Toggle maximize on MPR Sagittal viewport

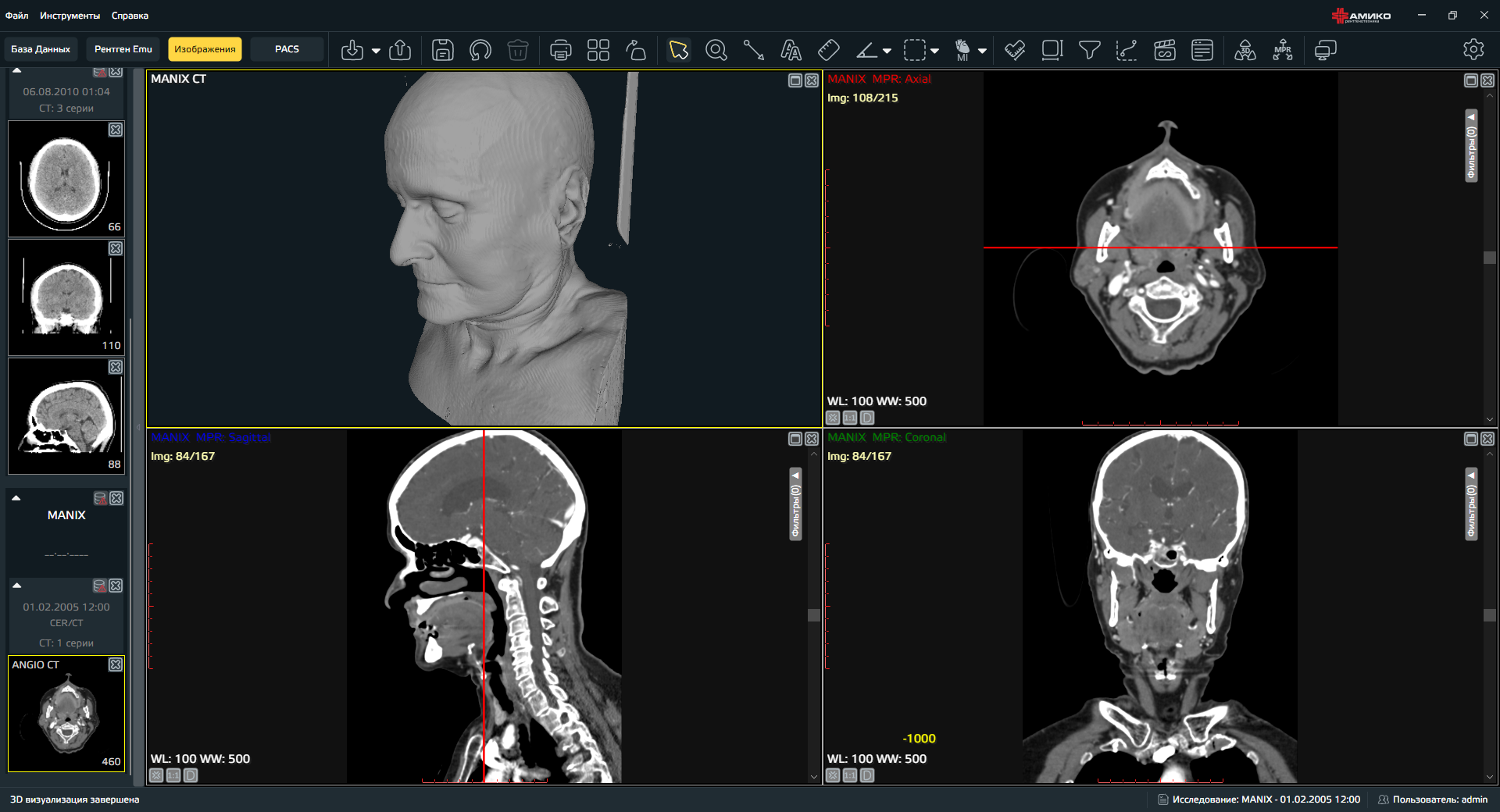pyautogui.click(x=795, y=439)
